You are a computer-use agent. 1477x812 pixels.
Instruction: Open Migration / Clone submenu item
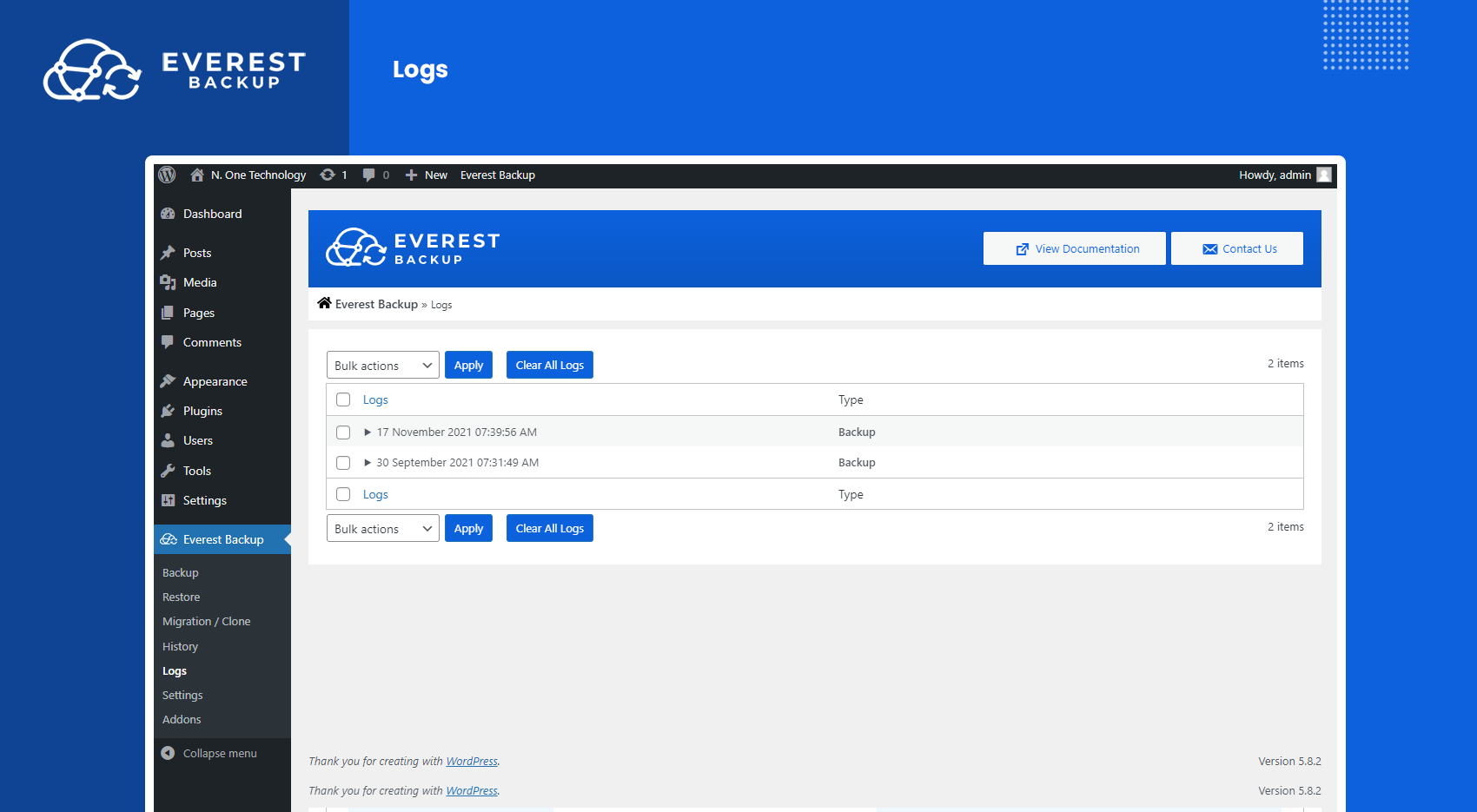coord(207,621)
